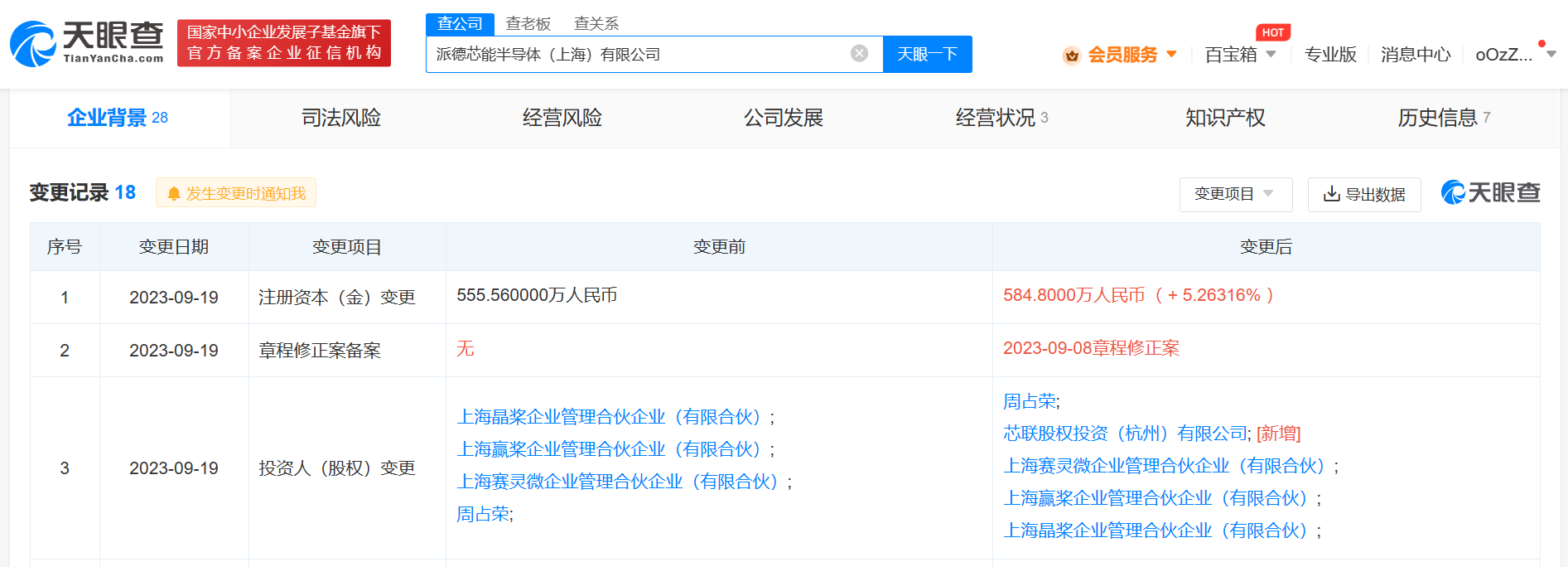The image size is (1568, 567).
Task: Select the 知识产权 tab
Action: tap(1225, 118)
